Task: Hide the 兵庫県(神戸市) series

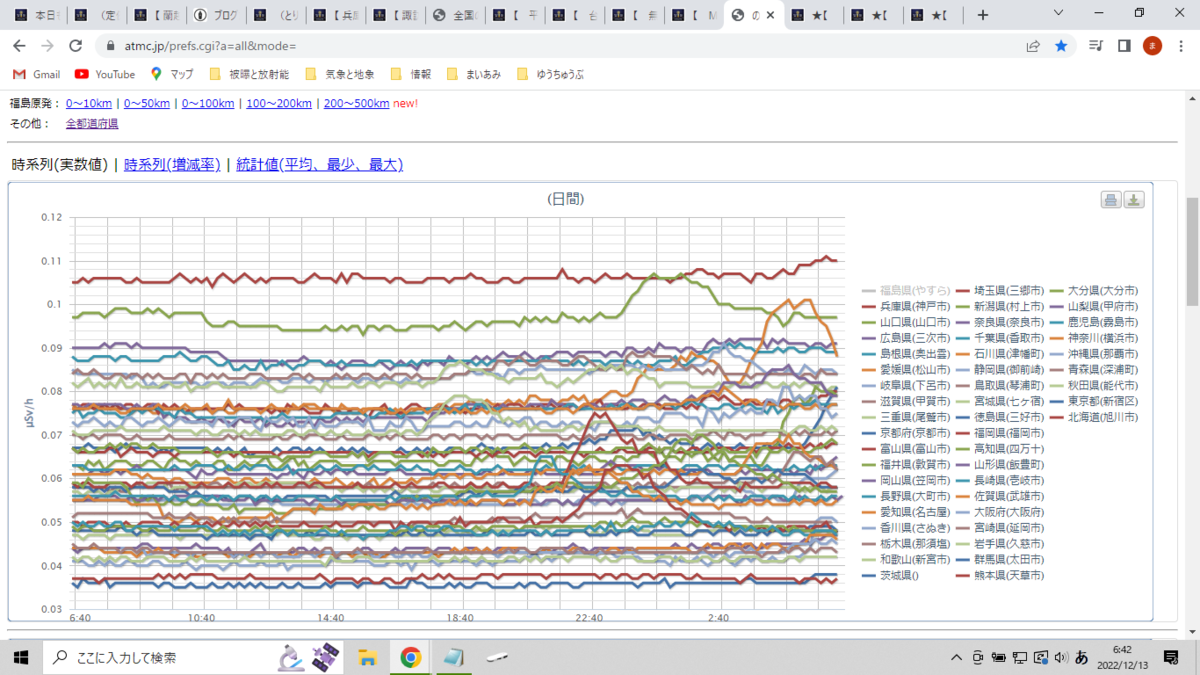Action: [906, 306]
